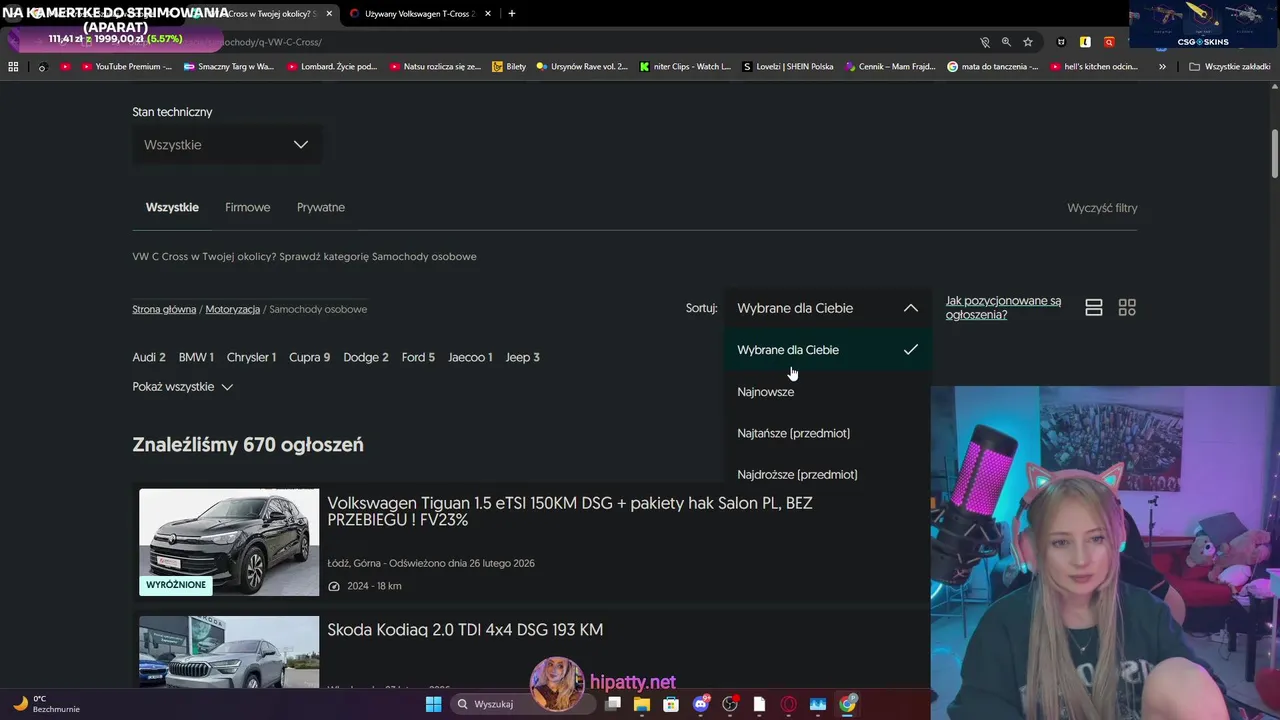
Task: Filter by Chrysler 1 brand
Action: click(x=251, y=357)
